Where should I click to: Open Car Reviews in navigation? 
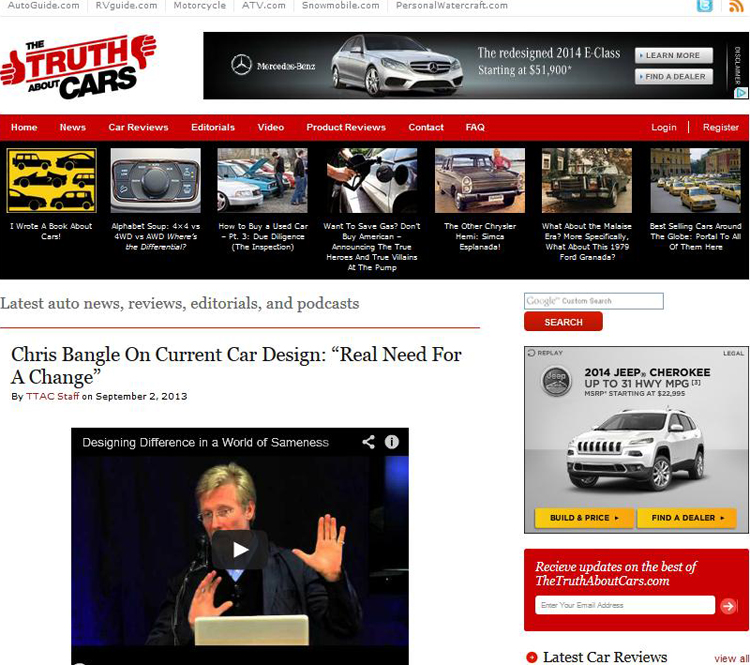pos(138,127)
